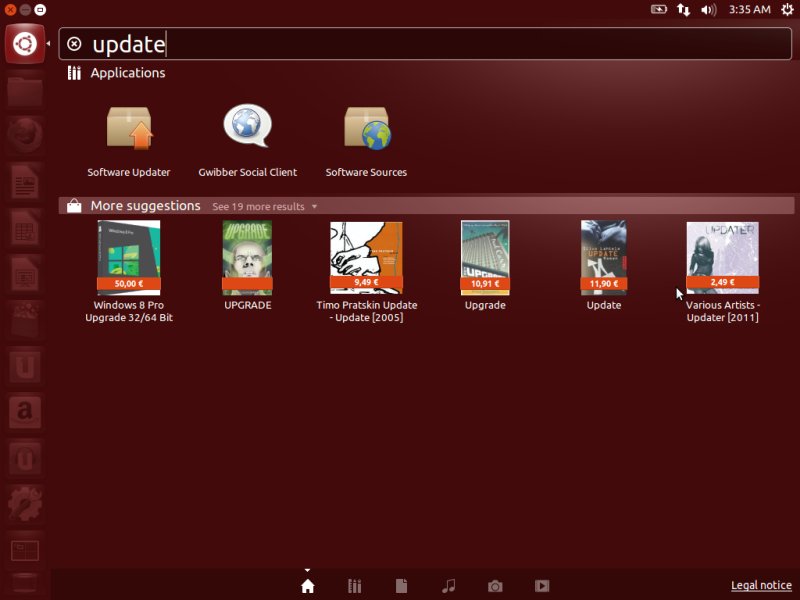Open Ubuntu Software Center from the launcher
Screen dimensions: 800x600
[x=24, y=319]
